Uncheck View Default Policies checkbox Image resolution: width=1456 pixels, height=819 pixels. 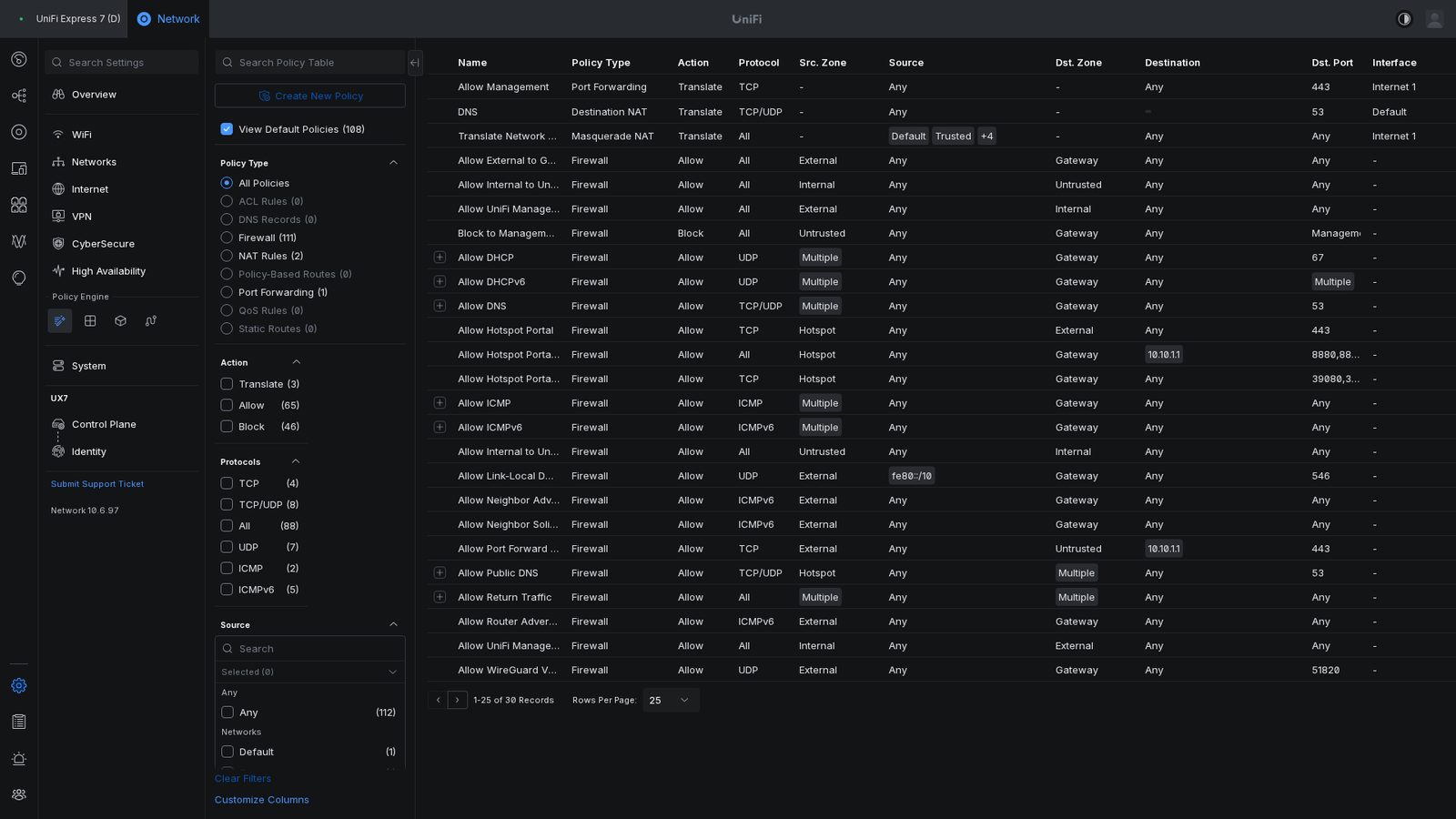pyautogui.click(x=227, y=129)
